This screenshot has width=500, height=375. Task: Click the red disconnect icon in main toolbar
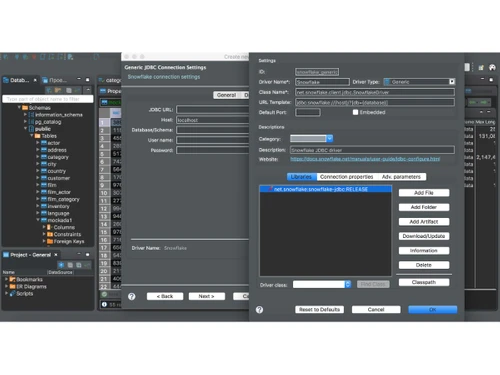pos(34,57)
